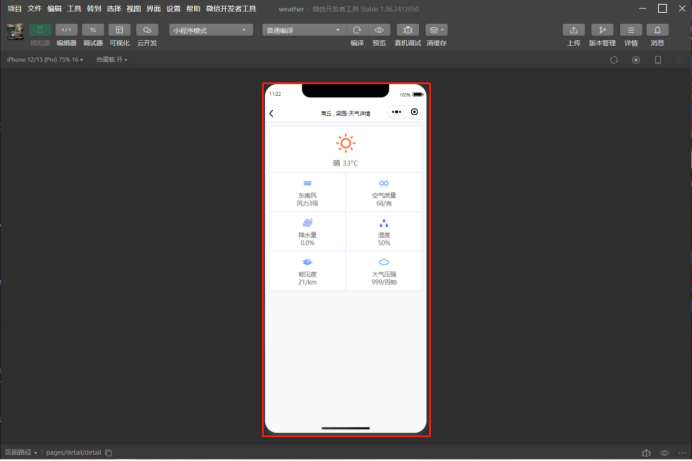Open the 设置 menu

tap(173, 9)
